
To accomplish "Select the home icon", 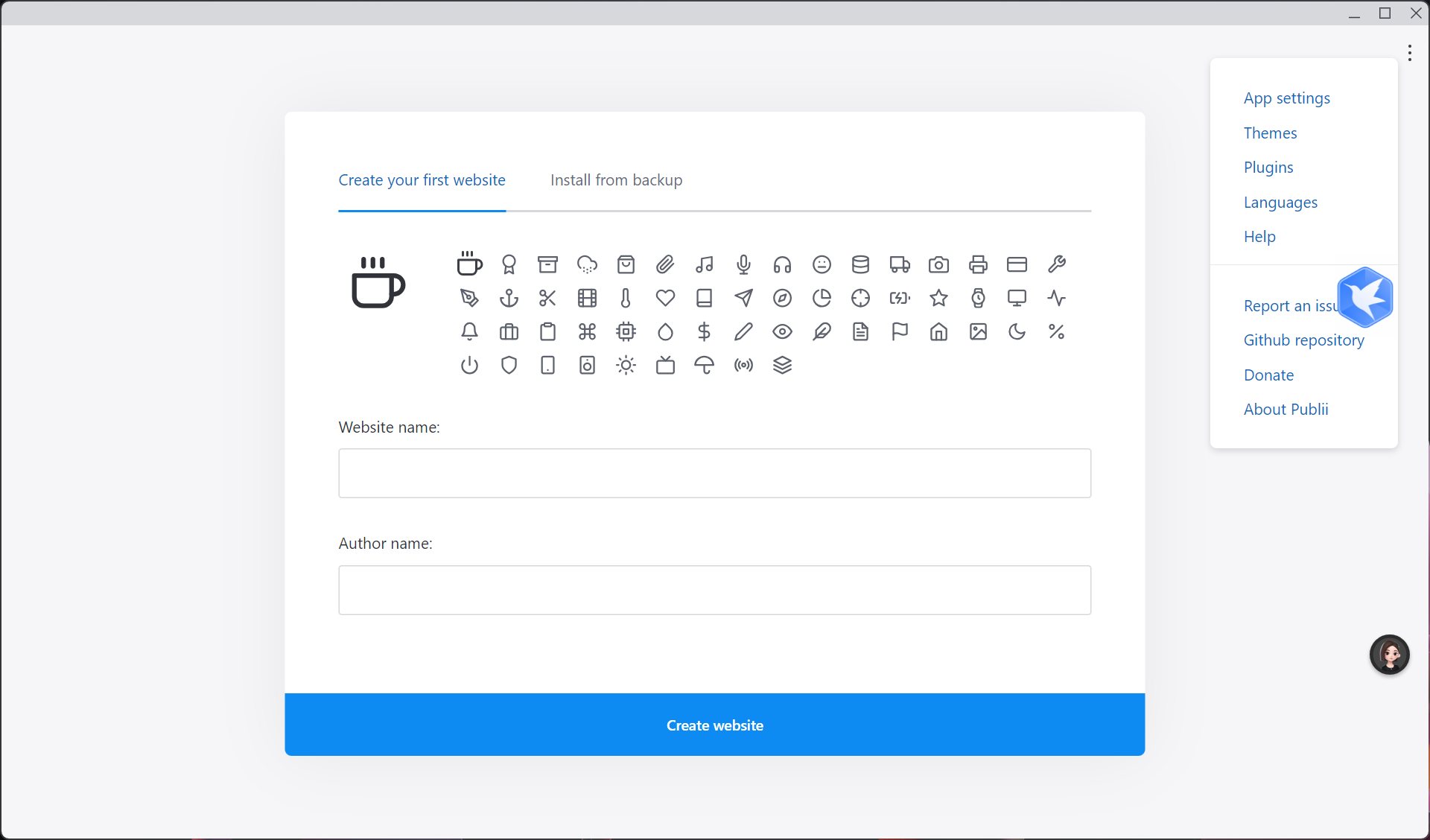I will [938, 331].
